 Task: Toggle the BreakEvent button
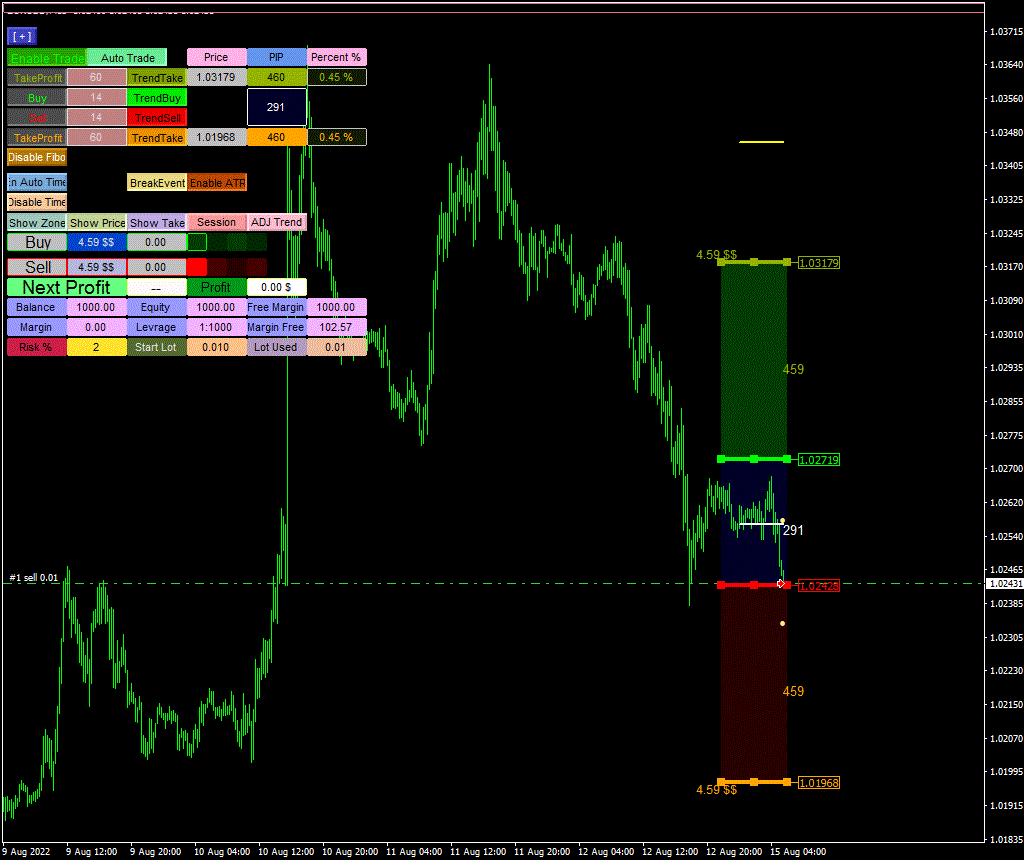[157, 183]
